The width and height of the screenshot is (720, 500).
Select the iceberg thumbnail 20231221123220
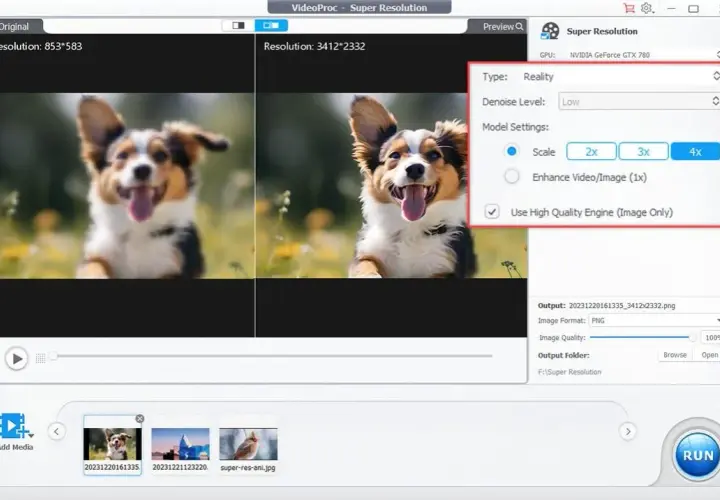(x=180, y=444)
